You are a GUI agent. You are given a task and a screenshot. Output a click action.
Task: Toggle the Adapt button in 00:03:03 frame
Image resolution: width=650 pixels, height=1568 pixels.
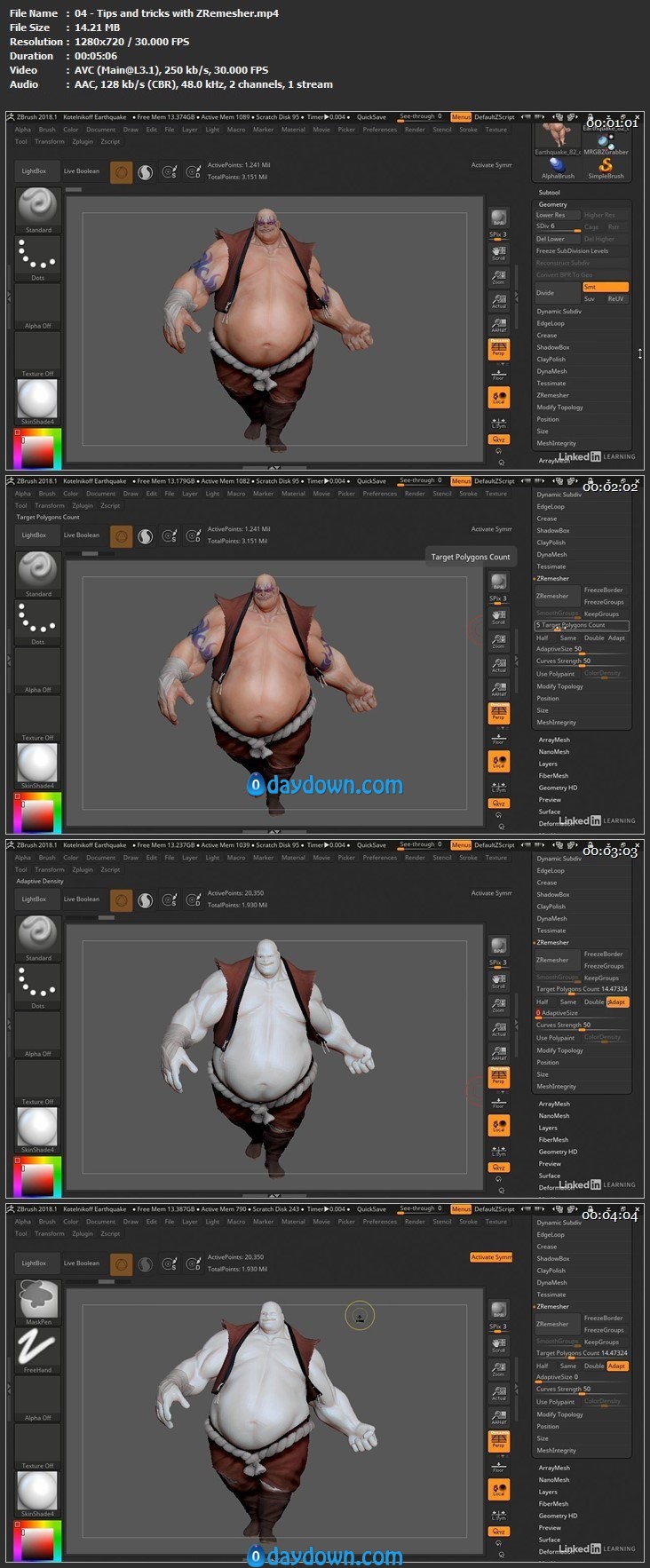click(x=616, y=1002)
